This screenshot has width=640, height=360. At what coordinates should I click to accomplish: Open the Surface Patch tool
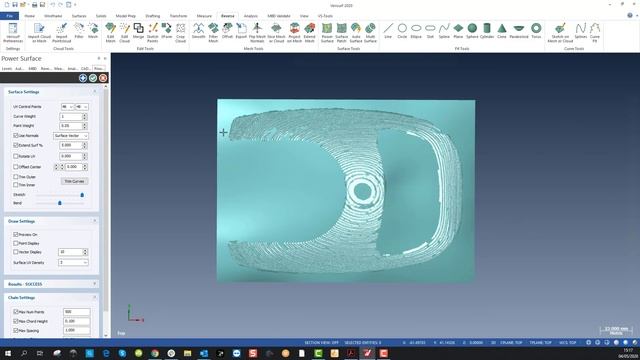pyautogui.click(x=342, y=32)
